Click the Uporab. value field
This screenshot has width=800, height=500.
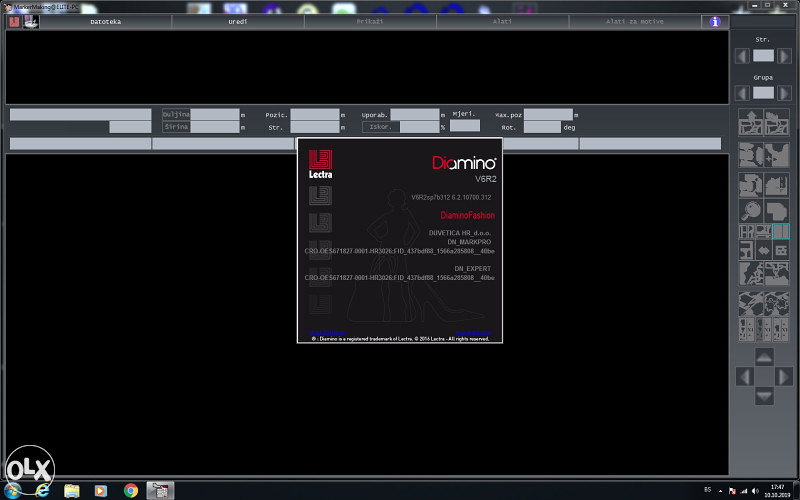click(415, 114)
